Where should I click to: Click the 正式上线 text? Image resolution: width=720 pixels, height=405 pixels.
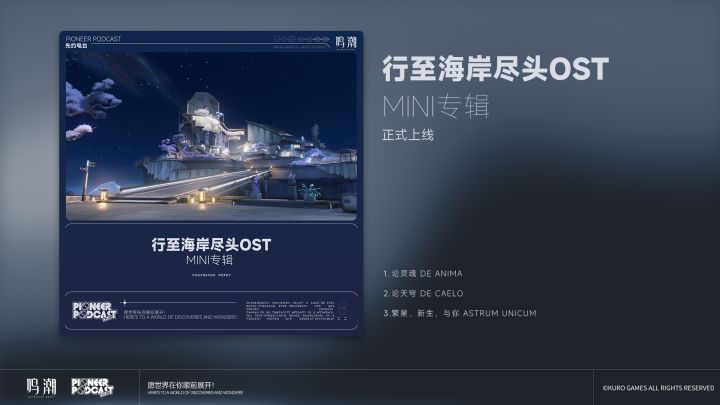click(408, 135)
